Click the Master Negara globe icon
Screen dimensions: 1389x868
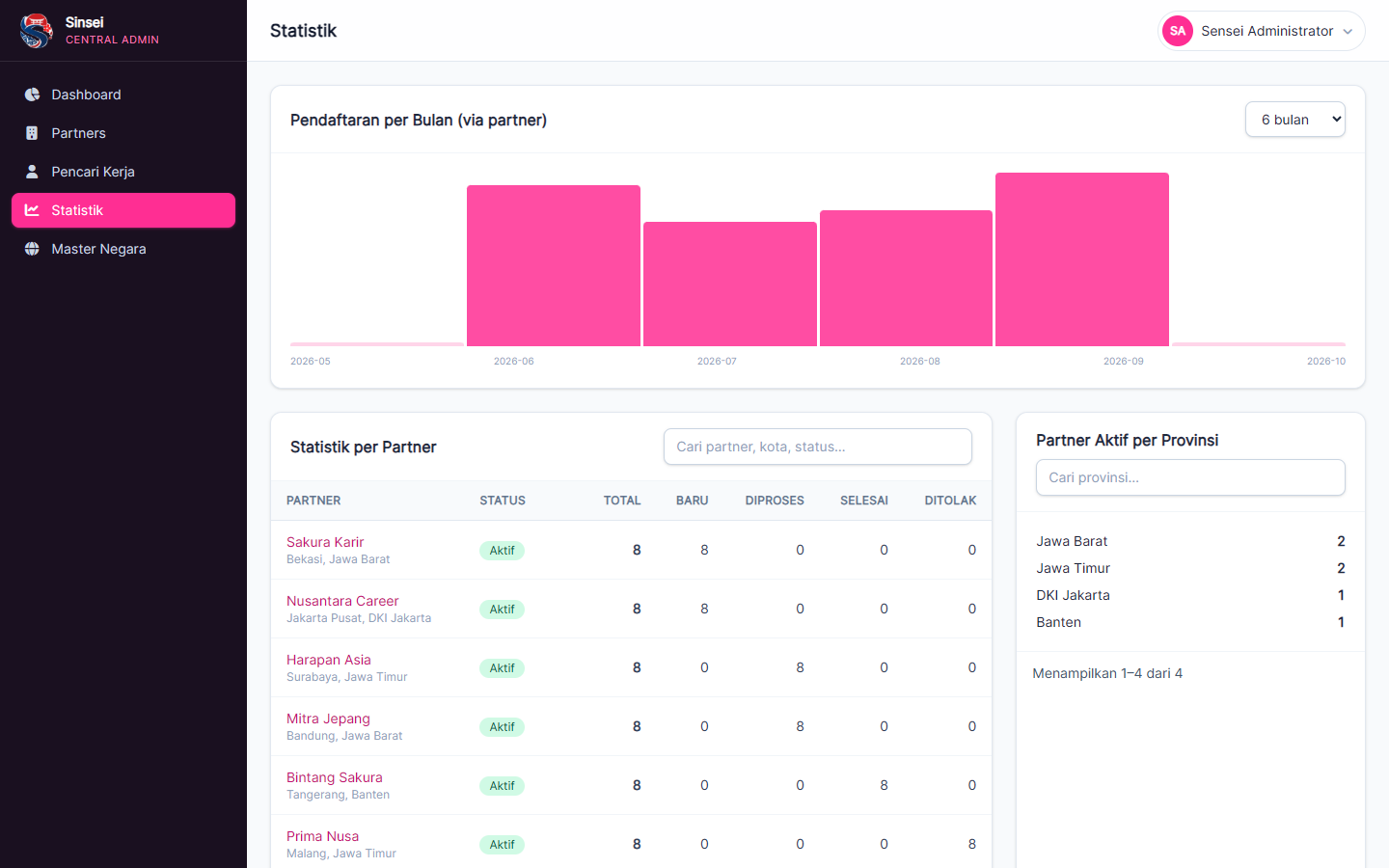tap(32, 249)
